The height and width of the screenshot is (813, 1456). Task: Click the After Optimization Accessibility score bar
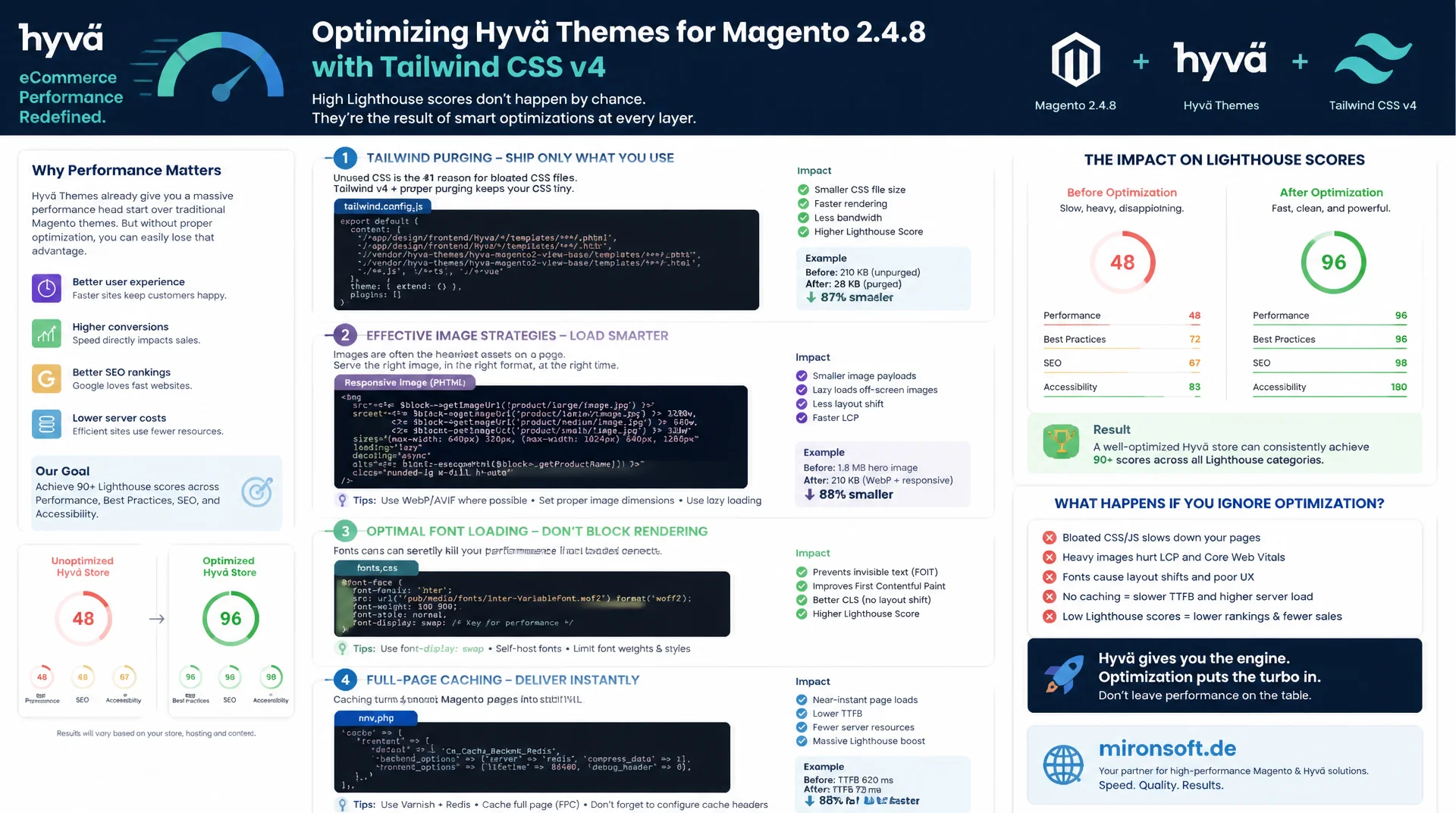pyautogui.click(x=1329, y=397)
